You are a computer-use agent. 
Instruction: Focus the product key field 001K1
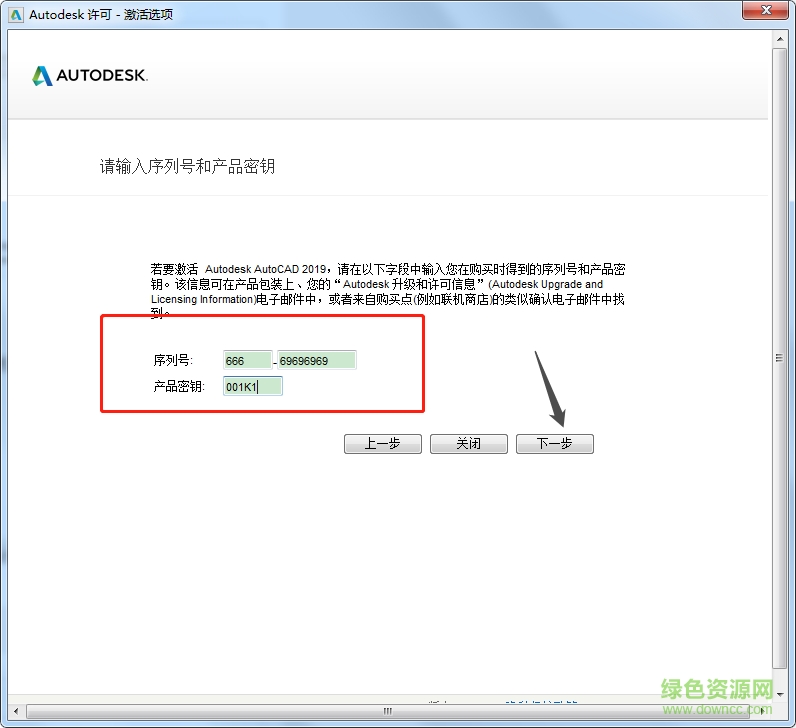(x=253, y=387)
